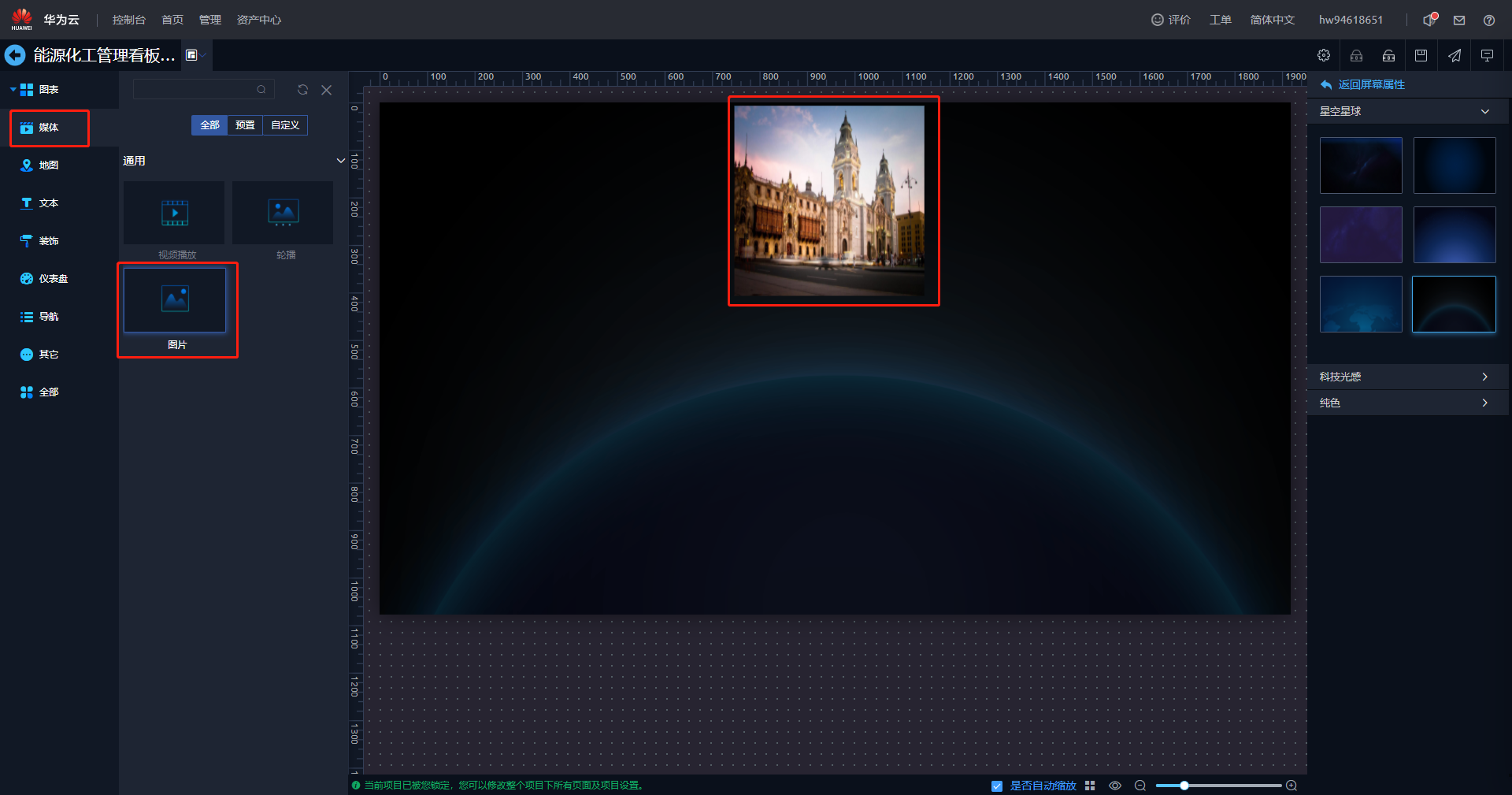This screenshot has width=1512, height=795.
Task: Click the component search input field
Action: coord(204,90)
